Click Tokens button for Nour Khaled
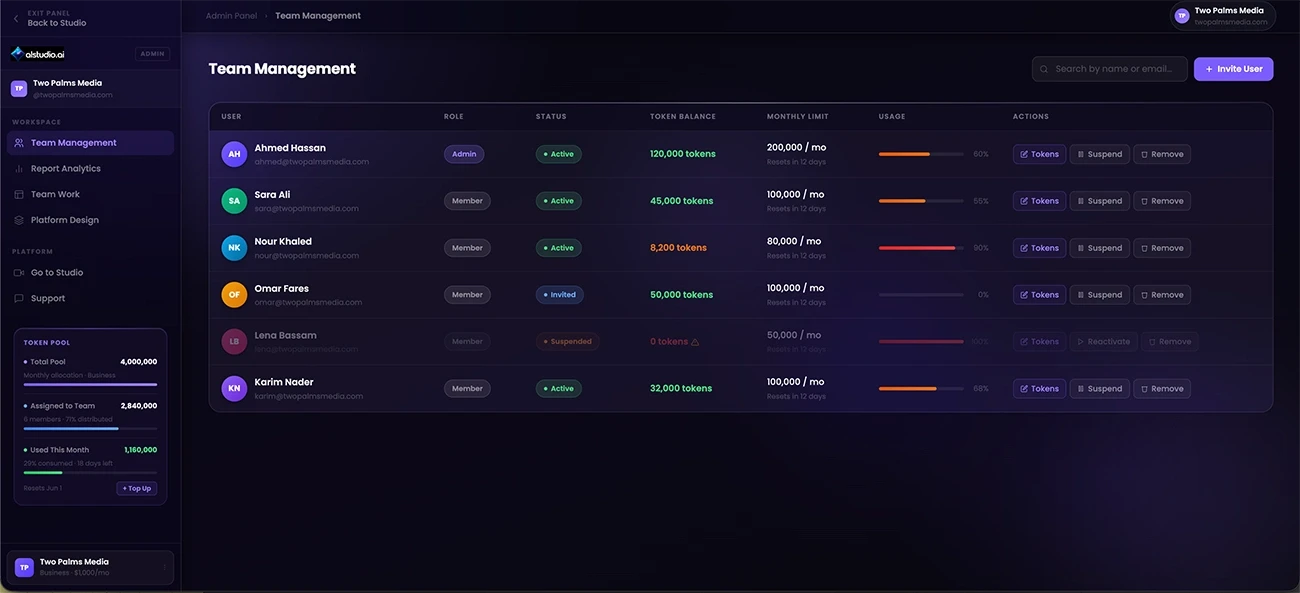 point(1039,248)
